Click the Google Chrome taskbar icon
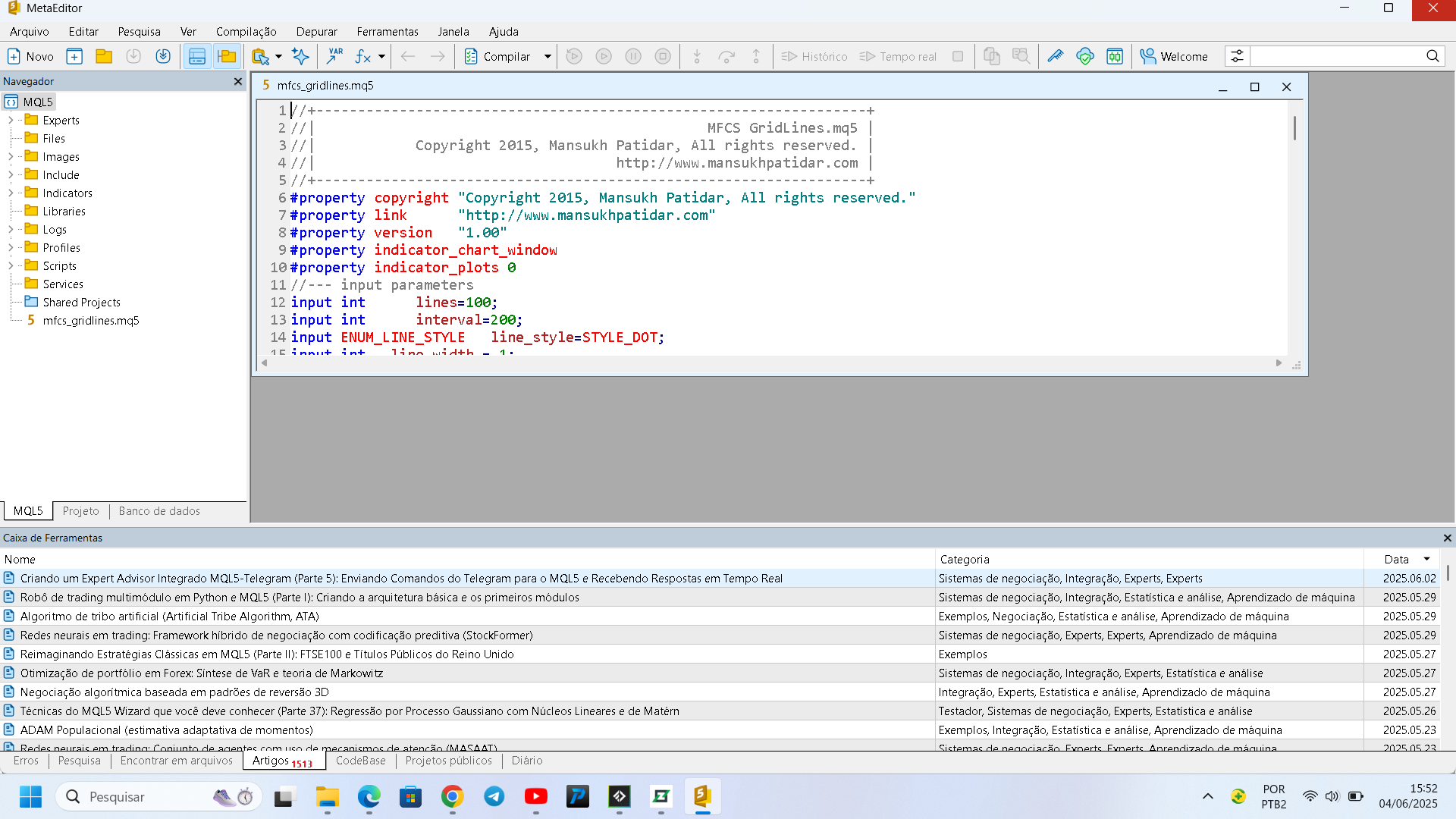This screenshot has width=1456, height=819. 453,797
